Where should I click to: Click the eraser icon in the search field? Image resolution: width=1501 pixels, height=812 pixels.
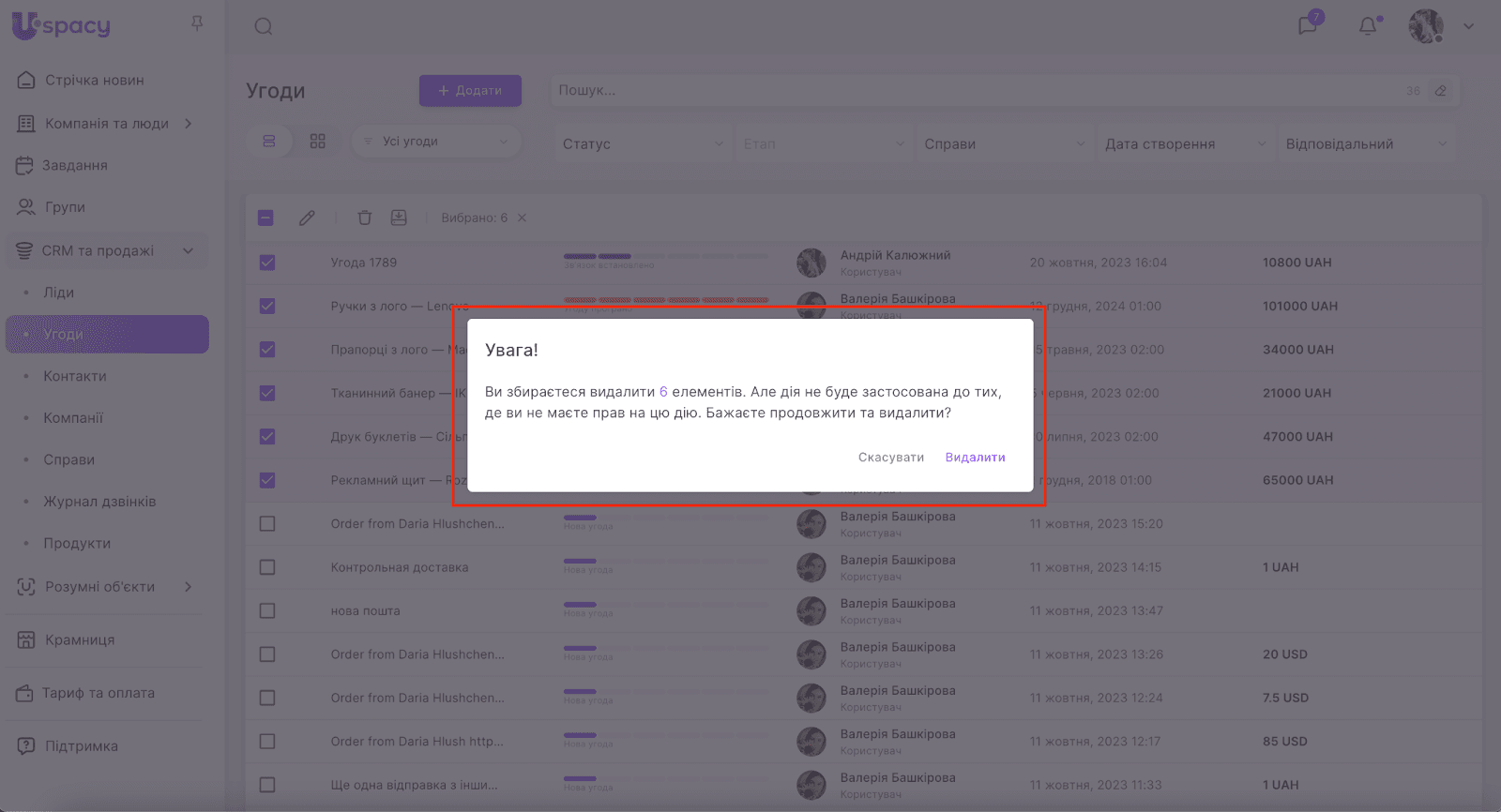coord(1441,91)
